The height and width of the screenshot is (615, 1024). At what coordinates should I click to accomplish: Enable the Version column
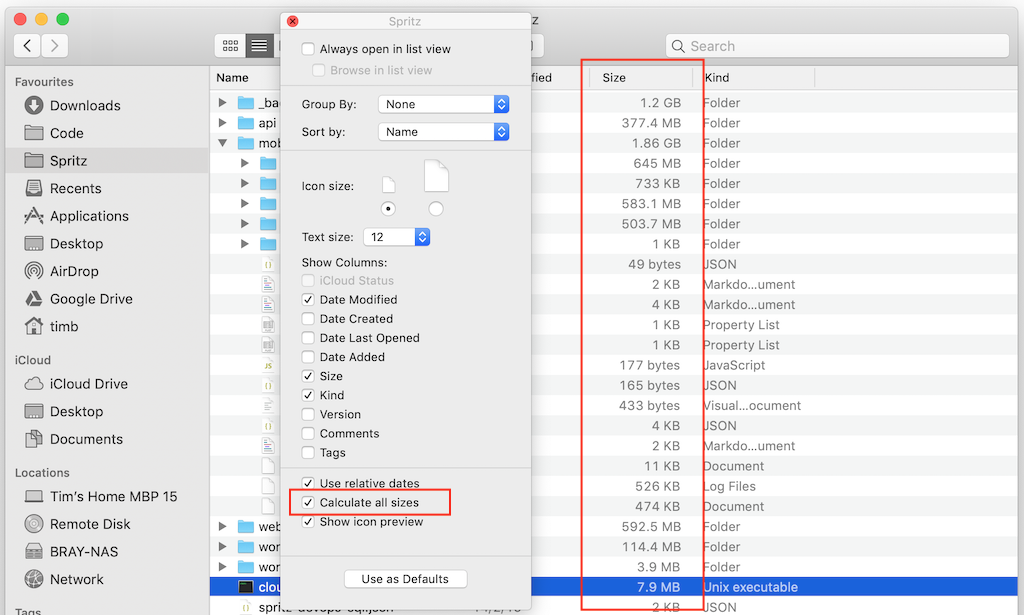308,415
